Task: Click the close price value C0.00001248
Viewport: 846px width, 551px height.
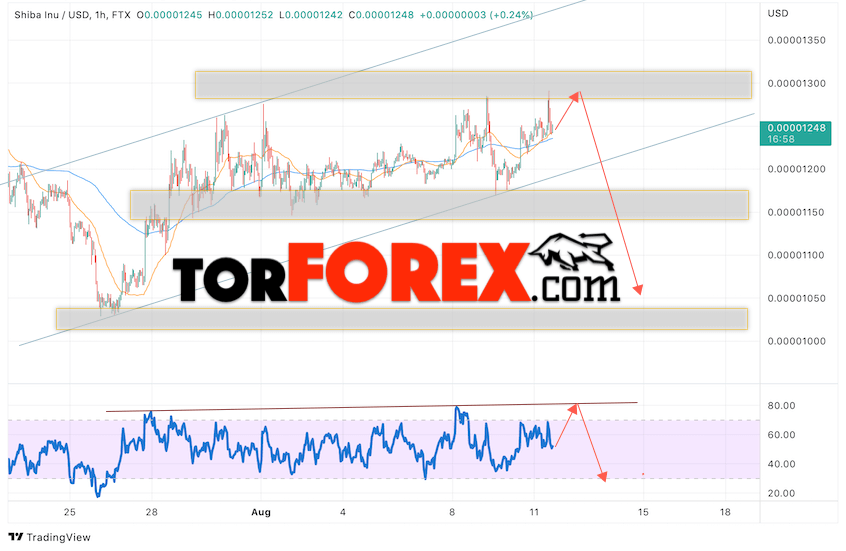Action: click(x=381, y=15)
